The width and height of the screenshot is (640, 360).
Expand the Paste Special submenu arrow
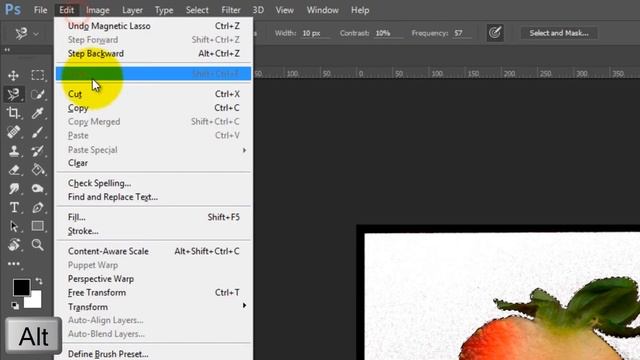click(x=244, y=150)
